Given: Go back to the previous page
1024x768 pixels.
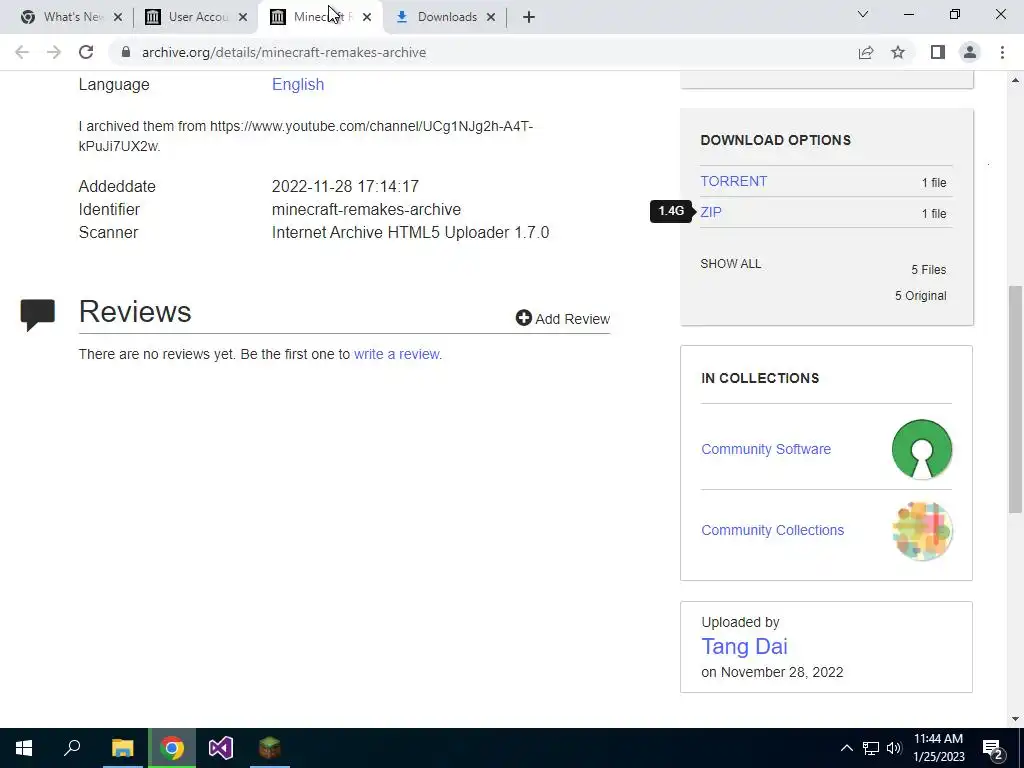Looking at the screenshot, I should click(22, 52).
